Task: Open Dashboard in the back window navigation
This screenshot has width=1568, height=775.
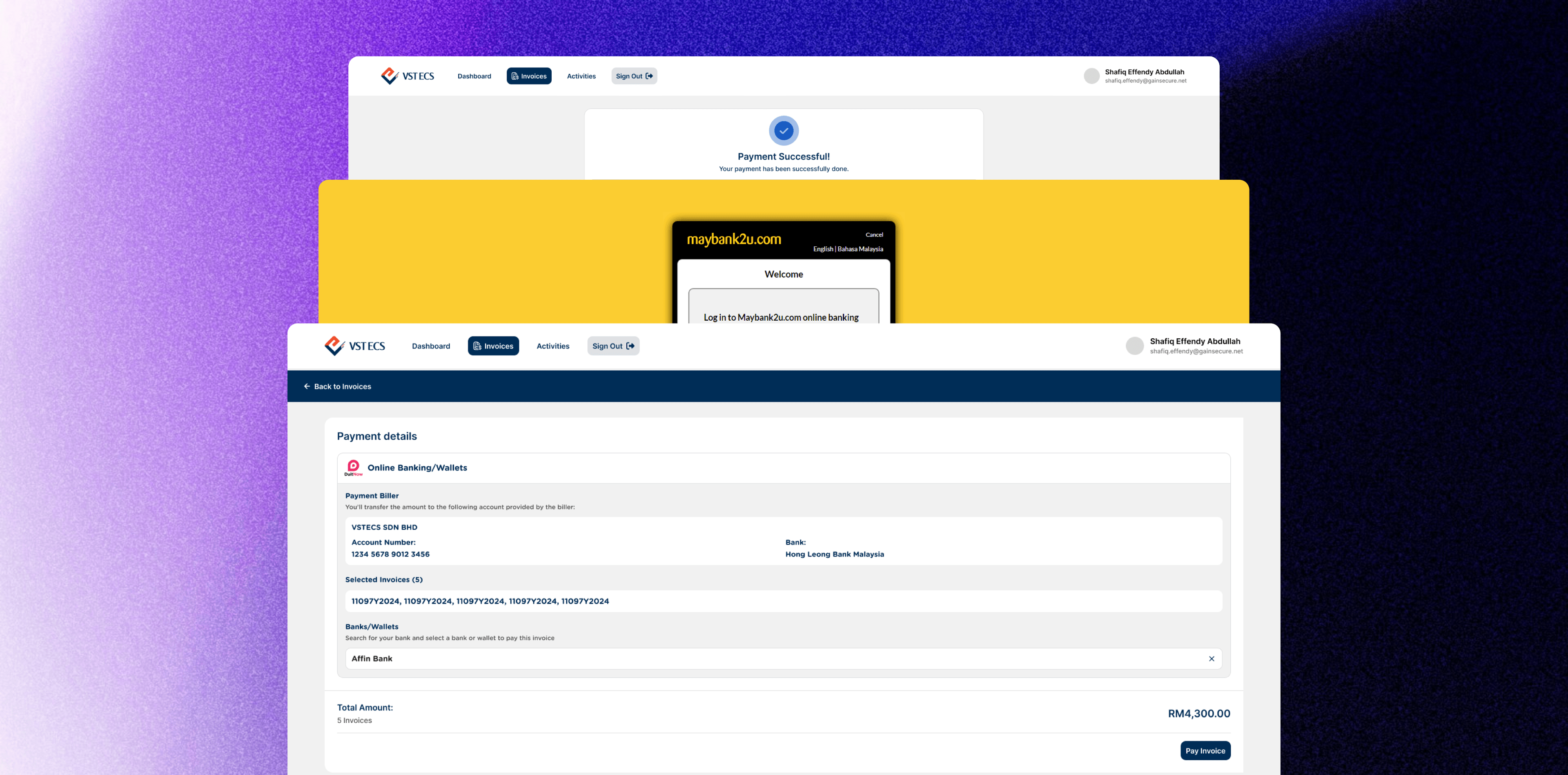Action: (x=474, y=76)
